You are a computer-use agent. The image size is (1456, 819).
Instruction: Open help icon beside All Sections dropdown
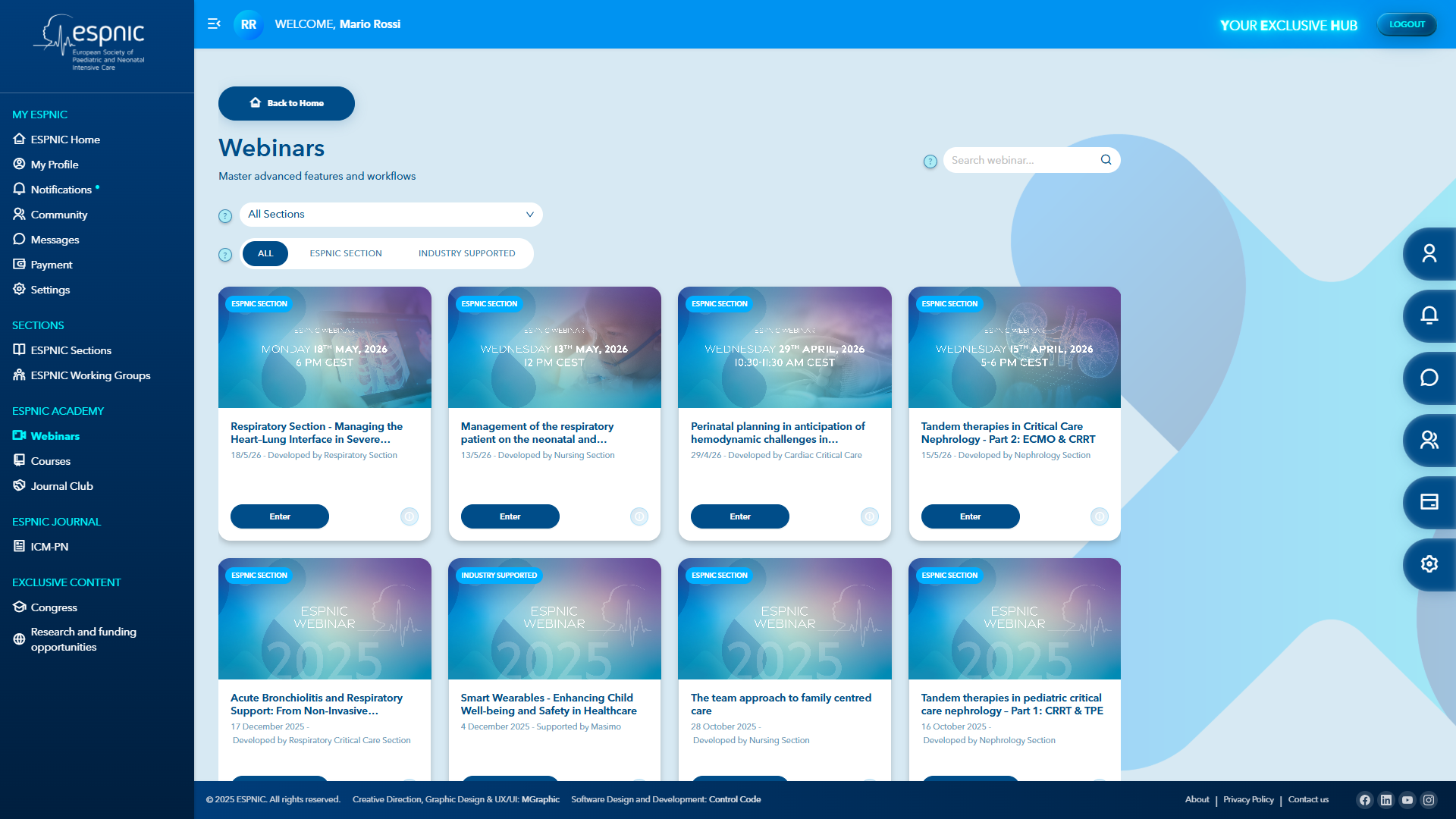pyautogui.click(x=225, y=216)
